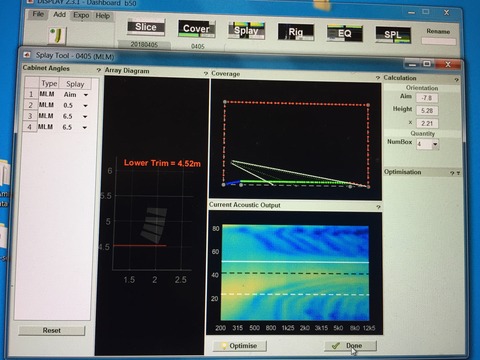The image size is (480, 360).
Task: Open the Help menu
Action: [x=103, y=16]
